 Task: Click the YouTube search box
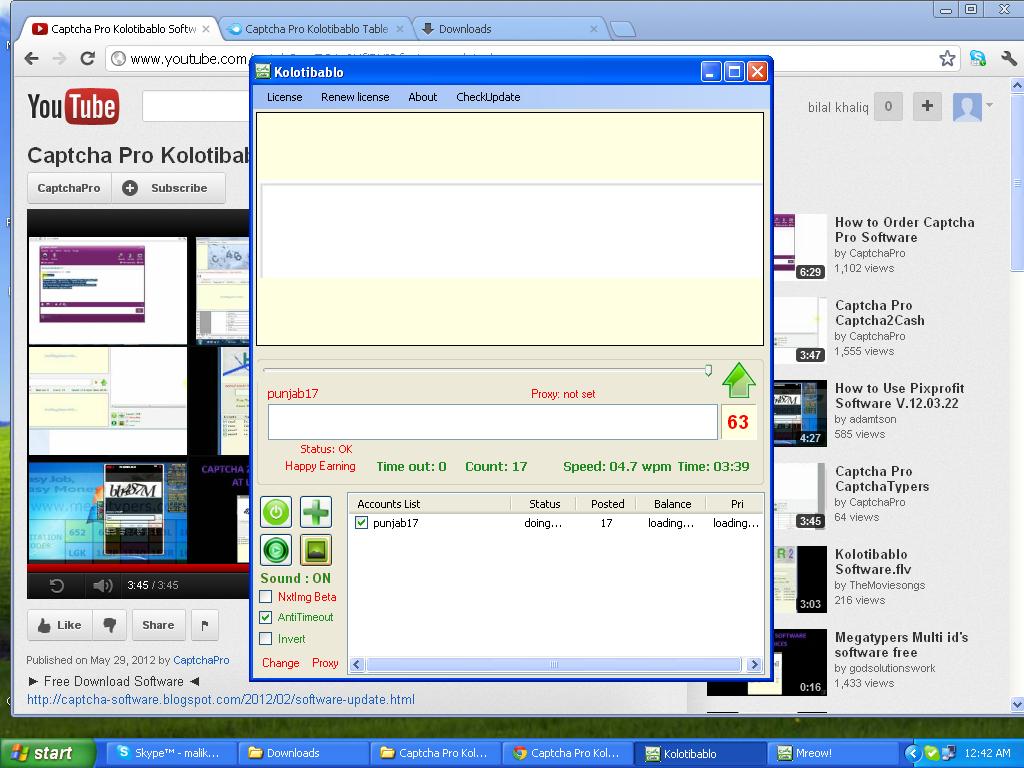[x=196, y=106]
